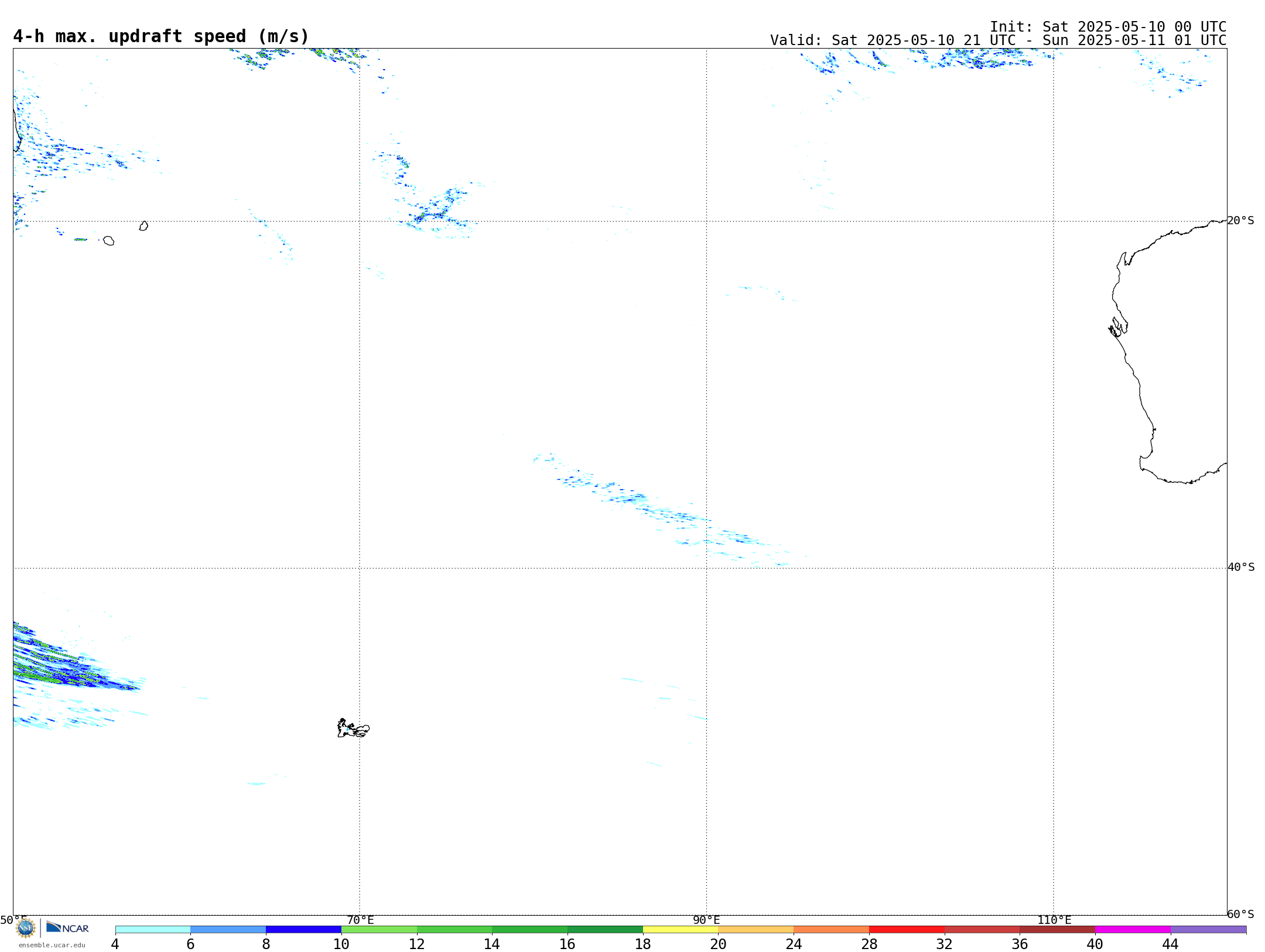Click the colorbar tick label 36
Screen dimensions: 1265x952
point(1020,944)
